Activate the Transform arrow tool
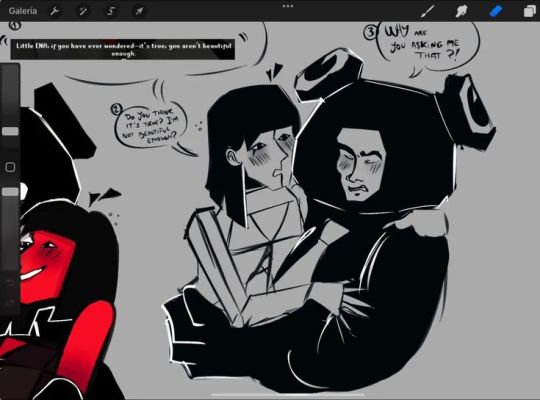 [139, 11]
